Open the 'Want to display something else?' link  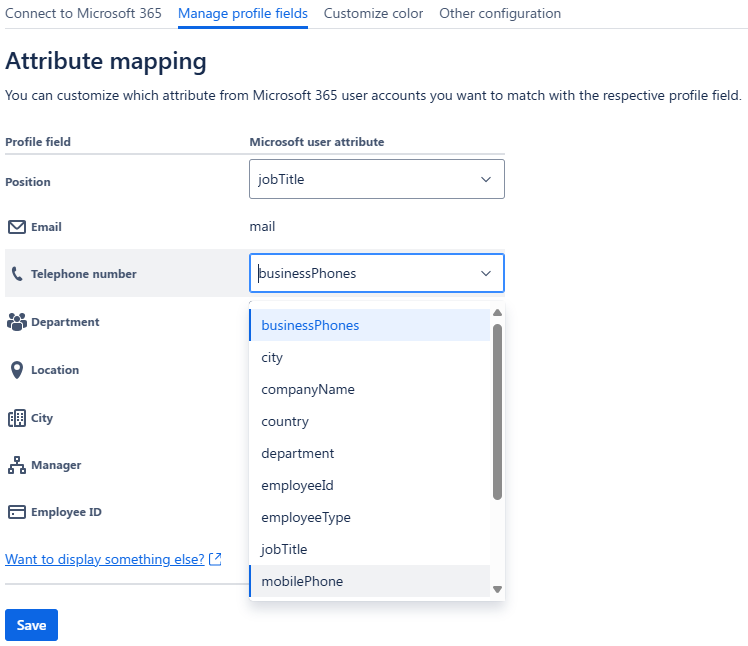105,560
